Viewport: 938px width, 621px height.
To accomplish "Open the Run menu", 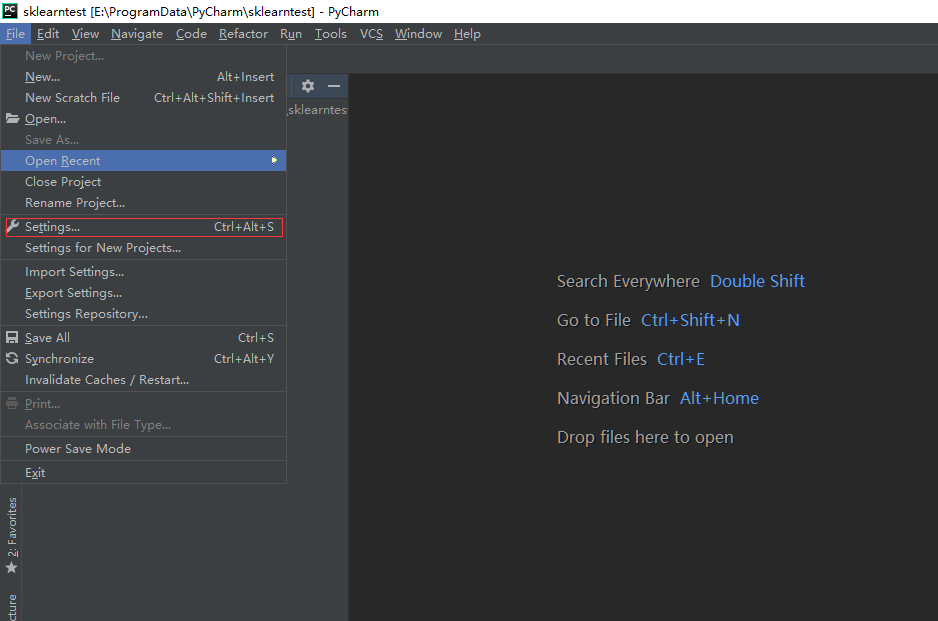I will pos(291,34).
